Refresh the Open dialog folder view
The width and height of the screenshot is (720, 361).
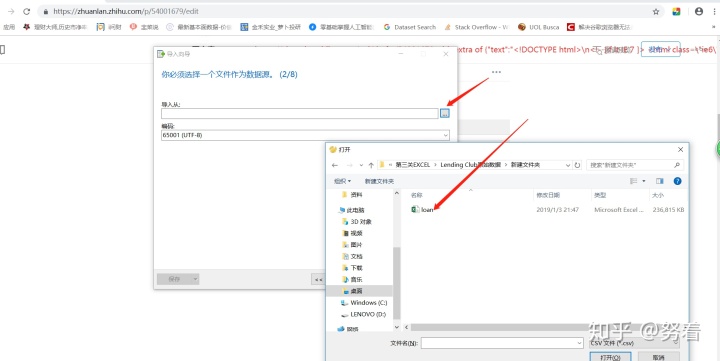577,165
